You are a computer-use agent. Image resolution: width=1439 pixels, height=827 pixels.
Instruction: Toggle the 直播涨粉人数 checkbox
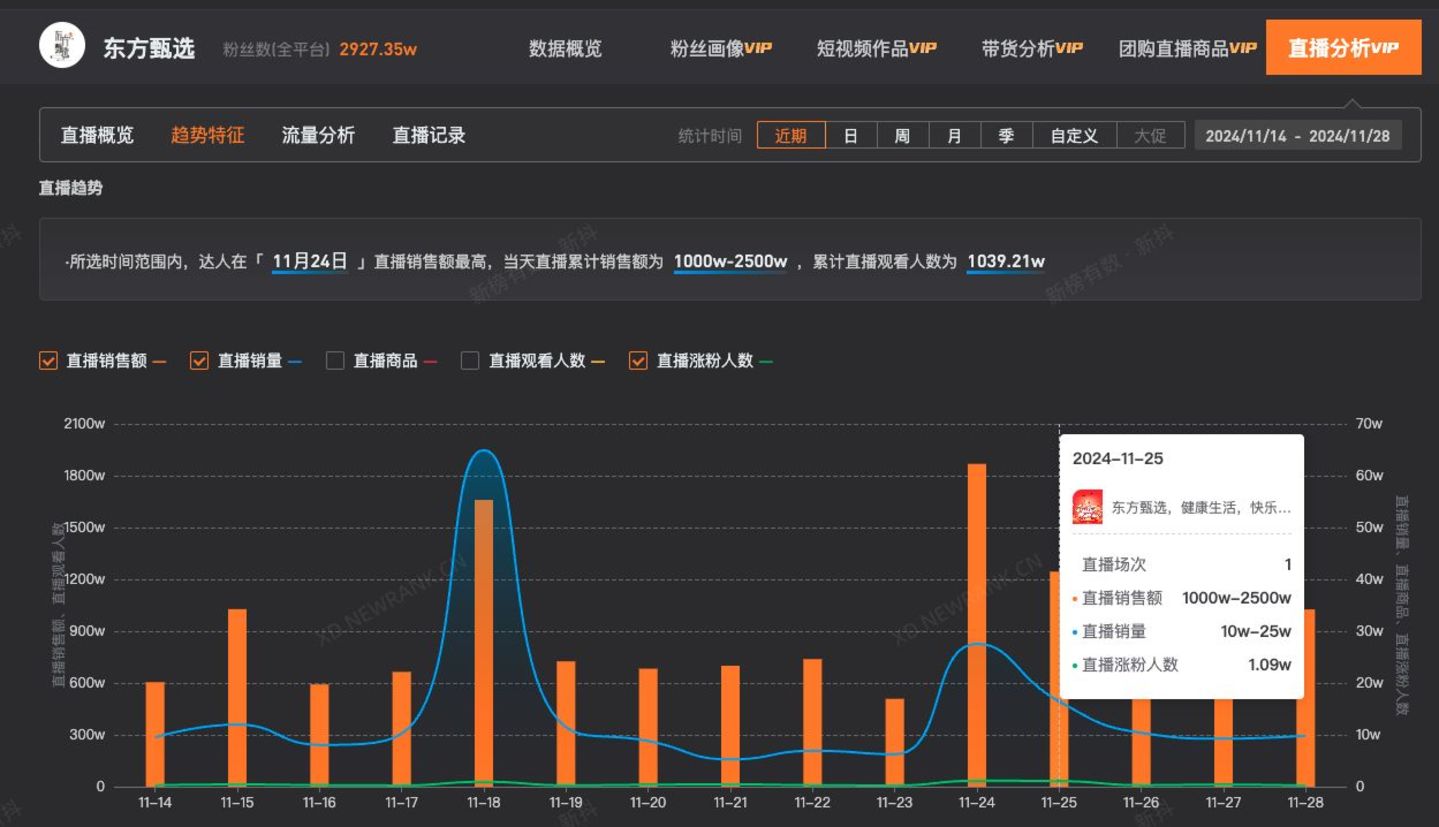[x=638, y=361]
